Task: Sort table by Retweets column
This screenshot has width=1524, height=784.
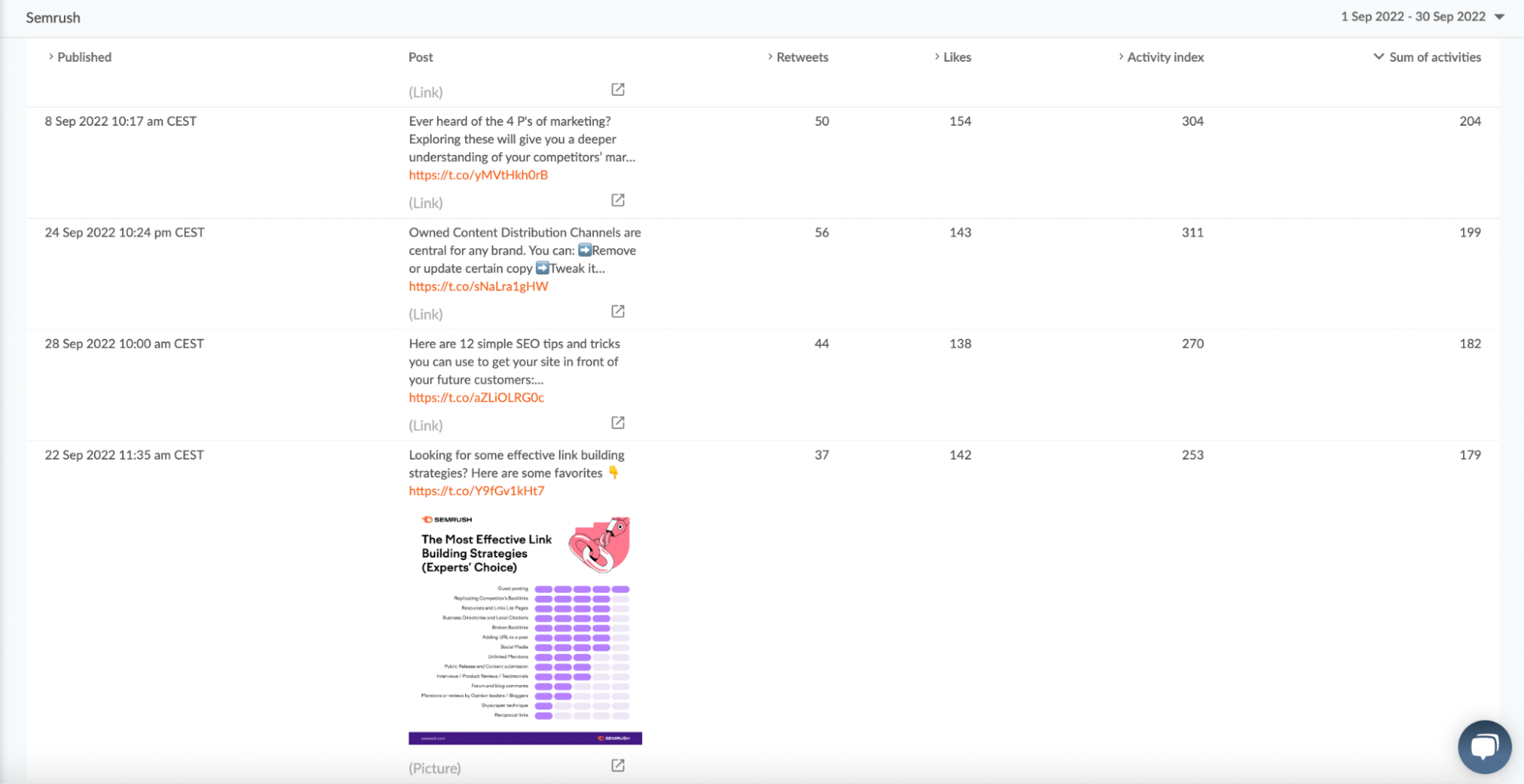Action: [801, 57]
